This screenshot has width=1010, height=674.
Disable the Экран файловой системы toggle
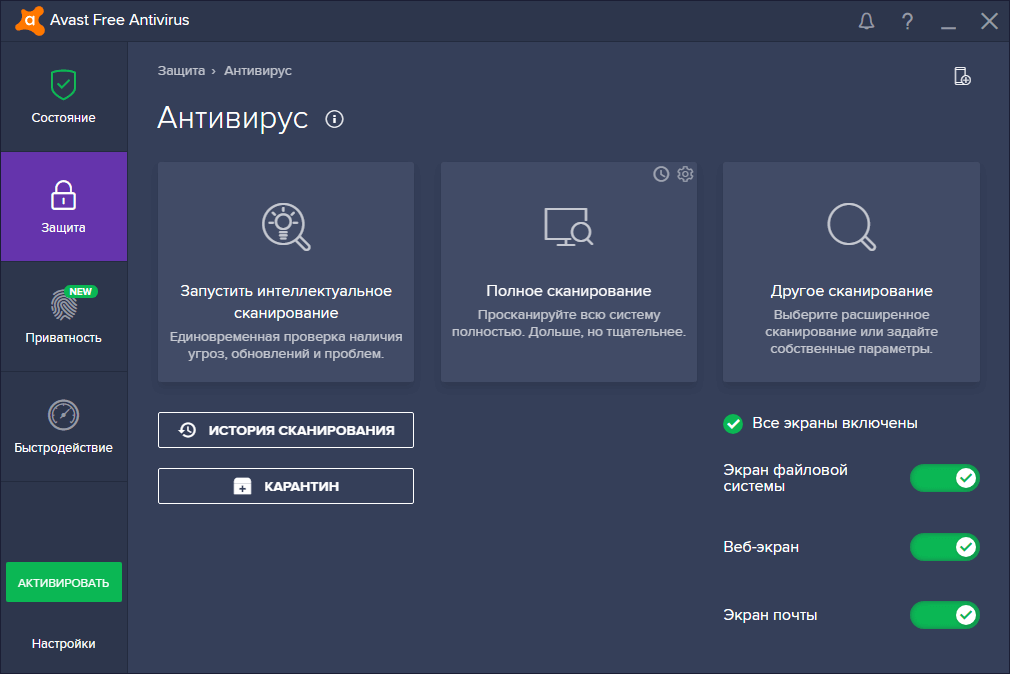(944, 478)
